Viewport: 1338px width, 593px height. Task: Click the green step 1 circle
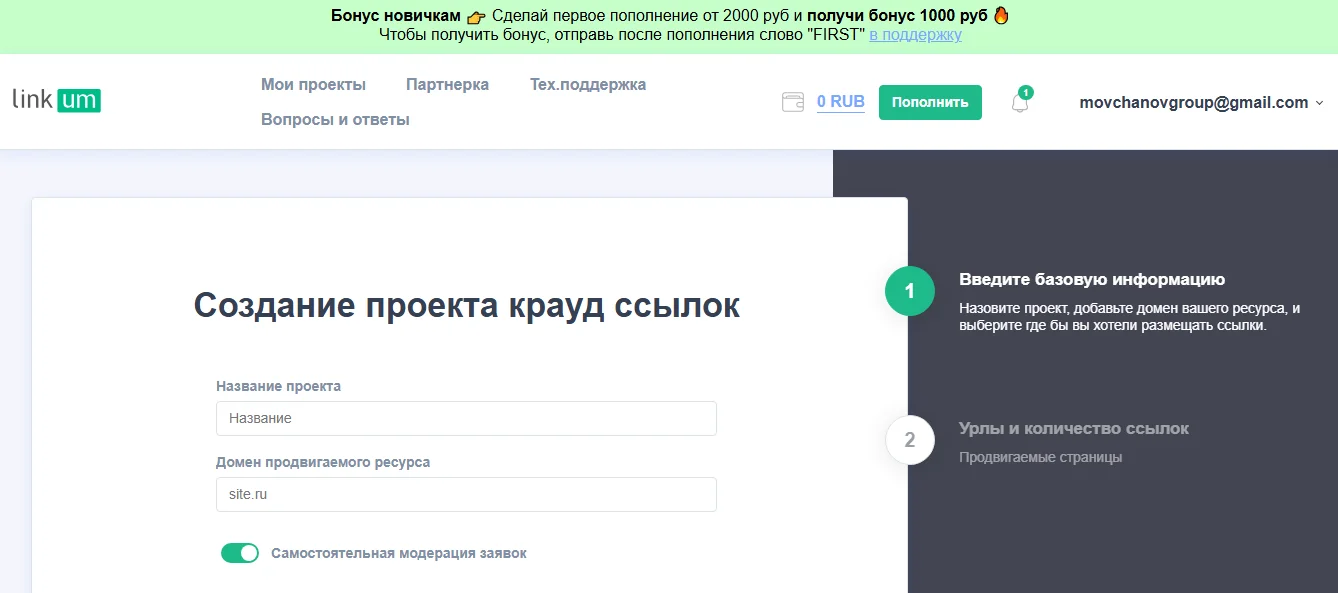click(909, 291)
